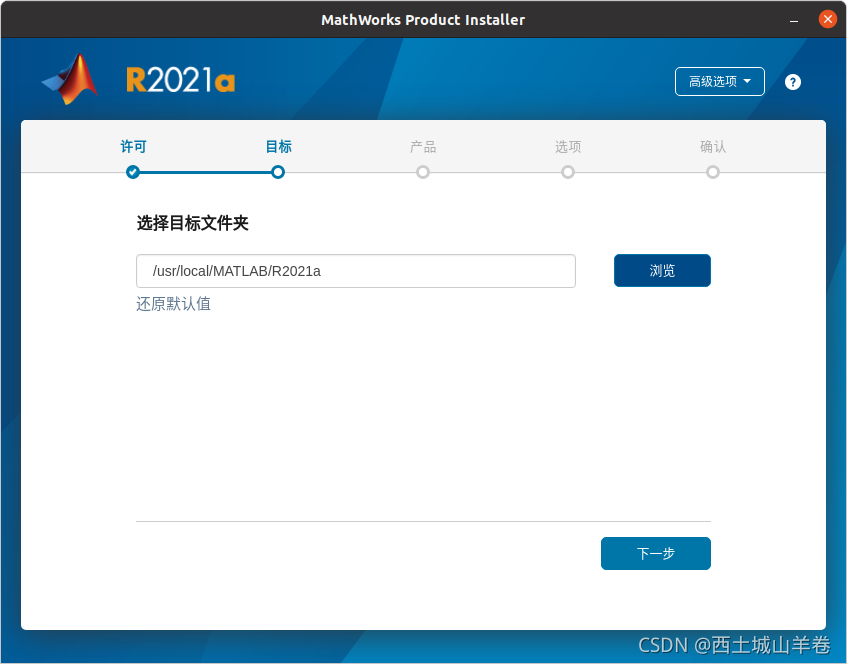Switch to the 许可 tab
This screenshot has width=847, height=664.
tap(133, 146)
